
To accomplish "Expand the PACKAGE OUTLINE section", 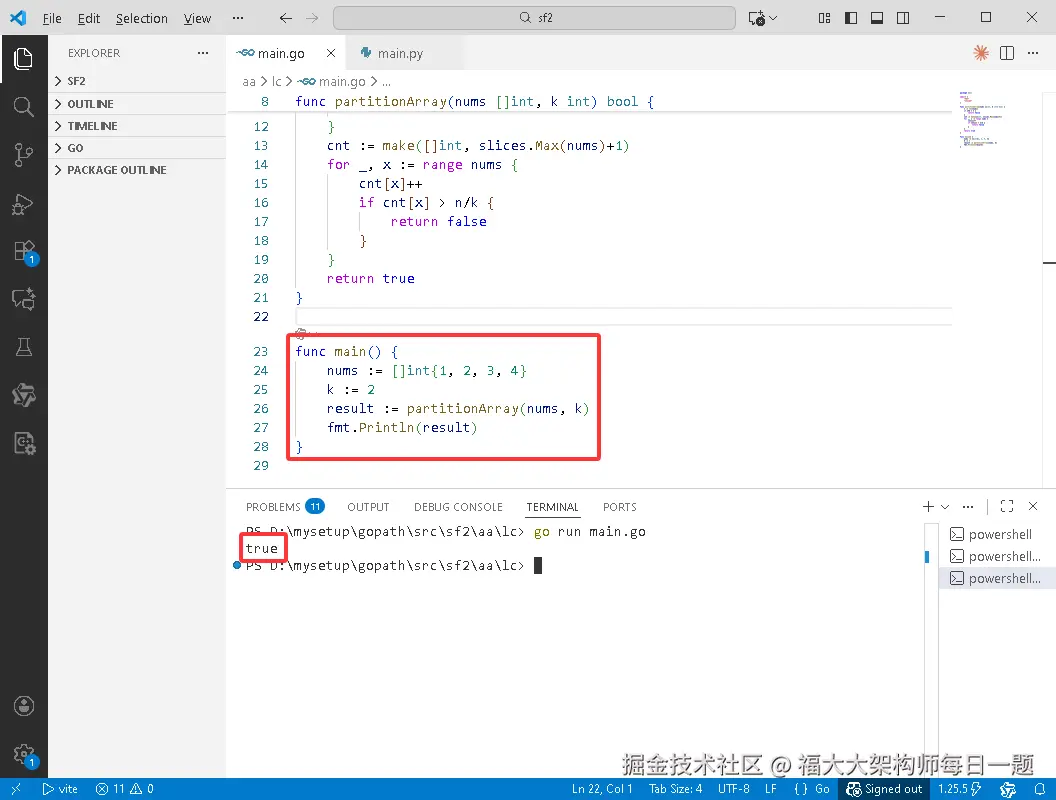I will point(137,170).
